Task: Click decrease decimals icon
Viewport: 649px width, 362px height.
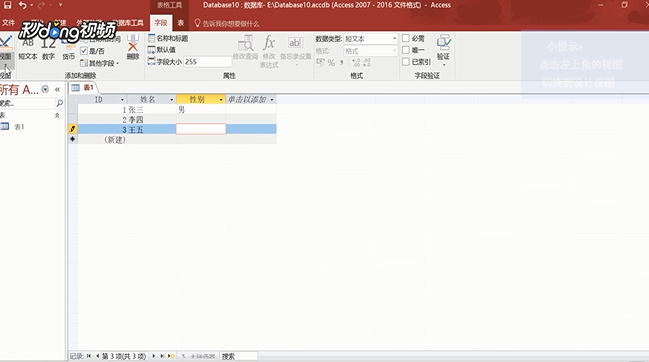Action: 366,63
